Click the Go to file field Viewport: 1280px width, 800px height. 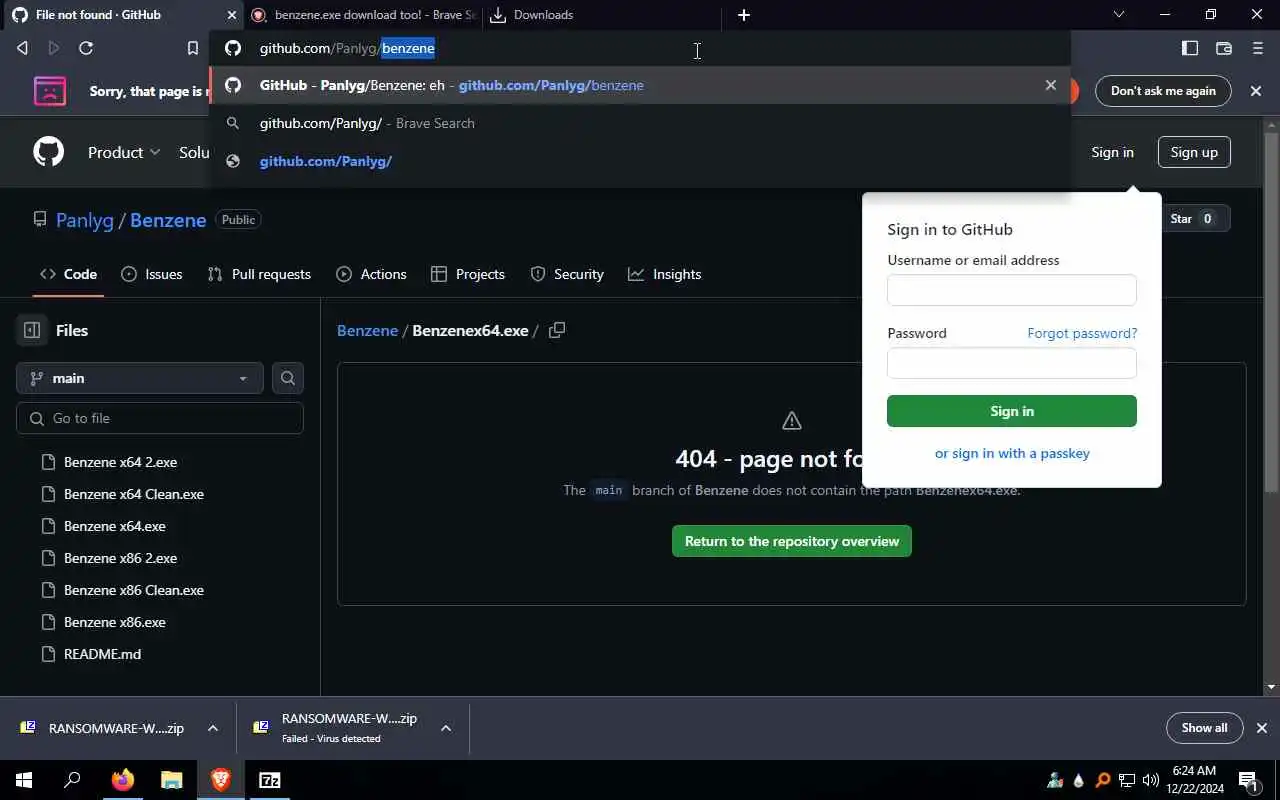tap(160, 418)
